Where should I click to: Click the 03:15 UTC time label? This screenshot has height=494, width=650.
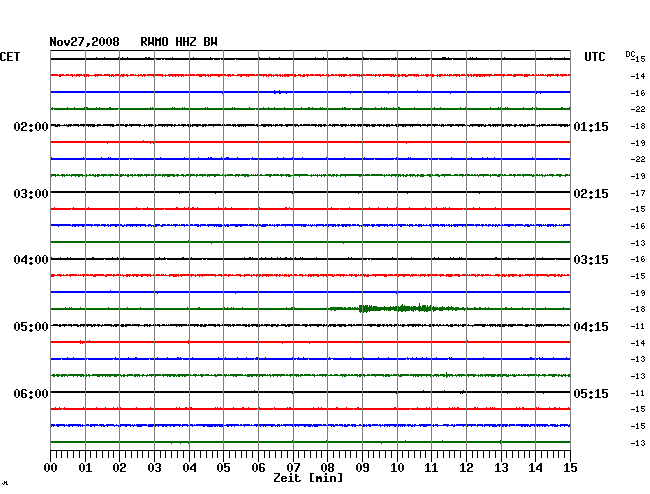[591, 260]
